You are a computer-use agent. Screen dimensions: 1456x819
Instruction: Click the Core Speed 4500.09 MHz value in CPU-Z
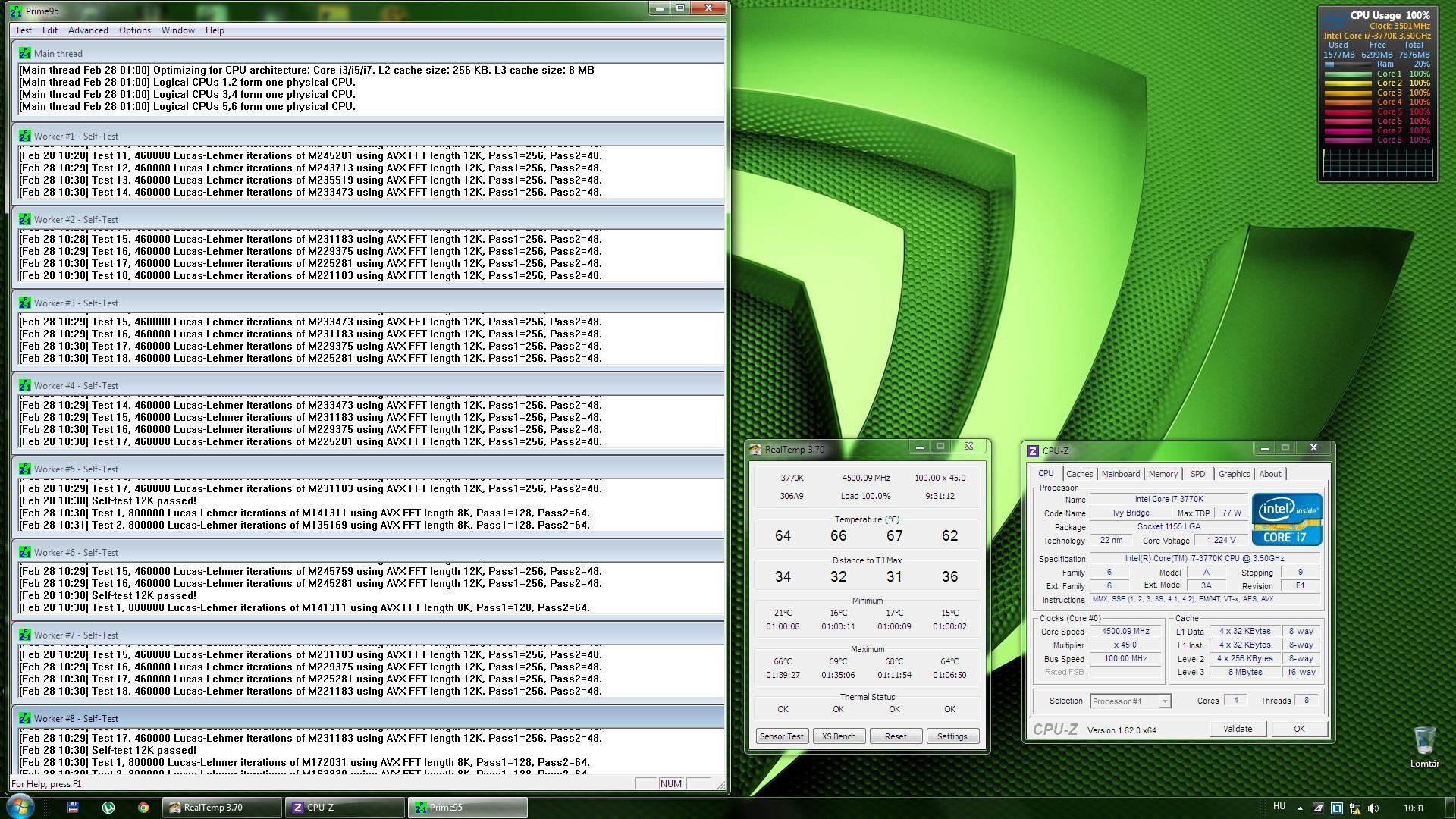pos(1125,631)
